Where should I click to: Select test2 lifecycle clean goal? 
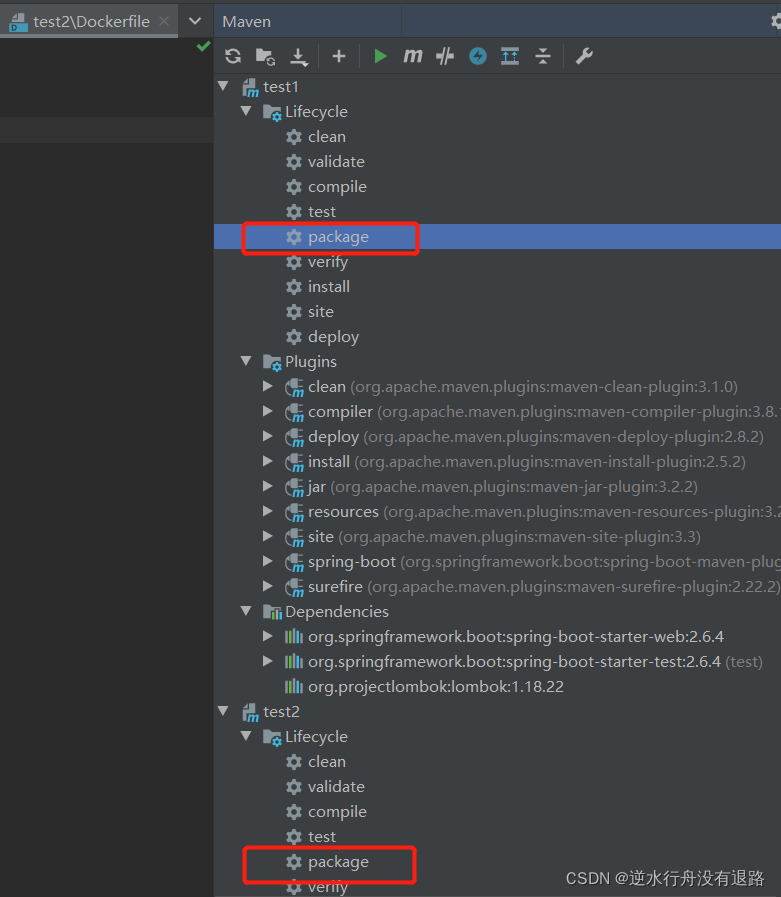(x=327, y=761)
